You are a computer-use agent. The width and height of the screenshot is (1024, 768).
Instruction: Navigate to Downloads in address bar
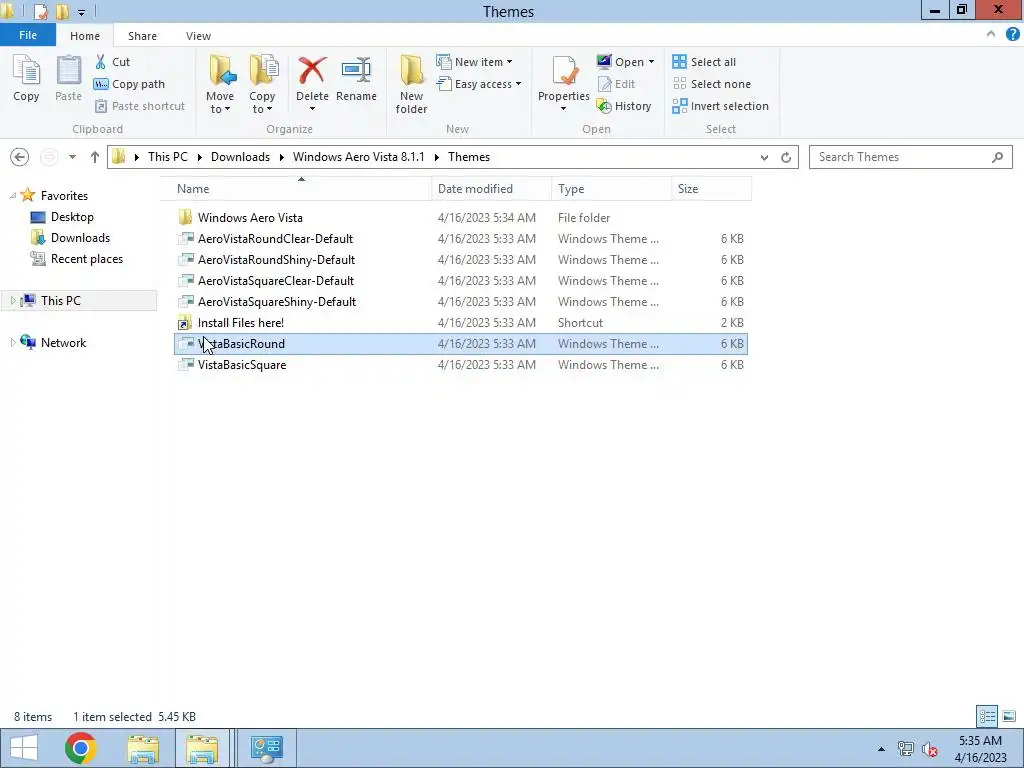(240, 157)
